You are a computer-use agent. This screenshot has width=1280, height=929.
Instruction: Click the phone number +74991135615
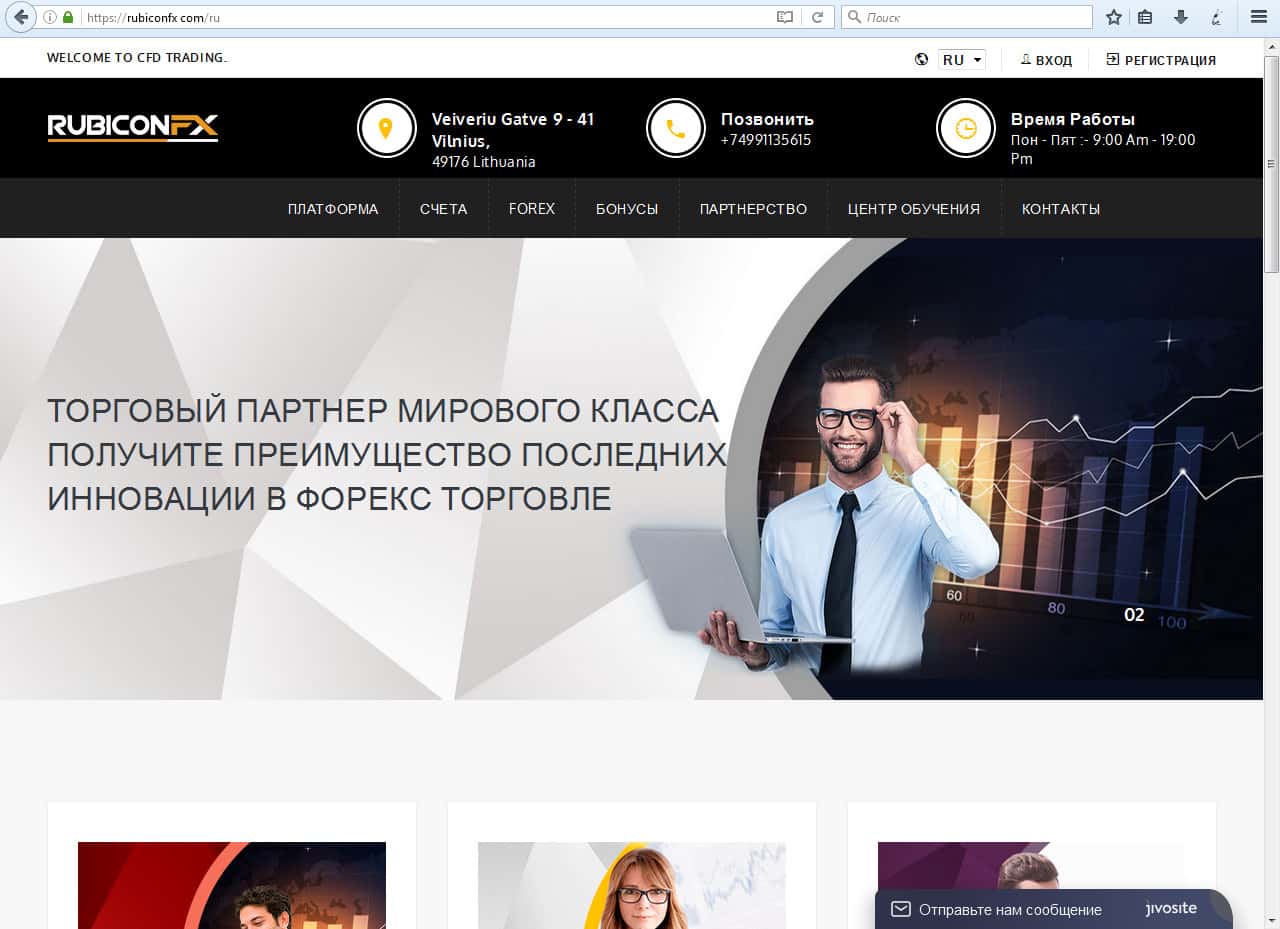pyautogui.click(x=766, y=140)
